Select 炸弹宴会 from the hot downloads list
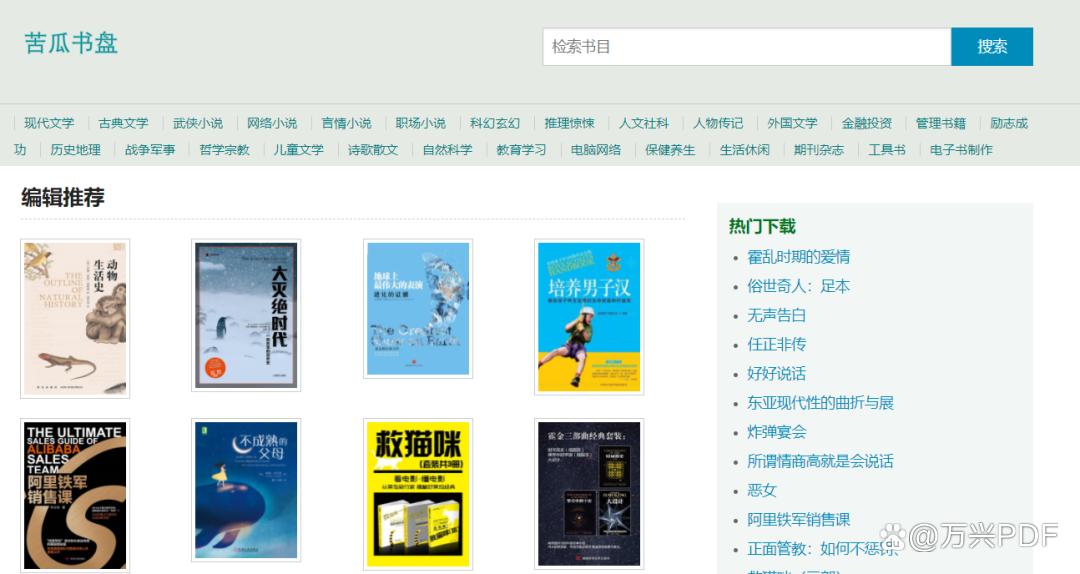1080x574 pixels. coord(776,432)
